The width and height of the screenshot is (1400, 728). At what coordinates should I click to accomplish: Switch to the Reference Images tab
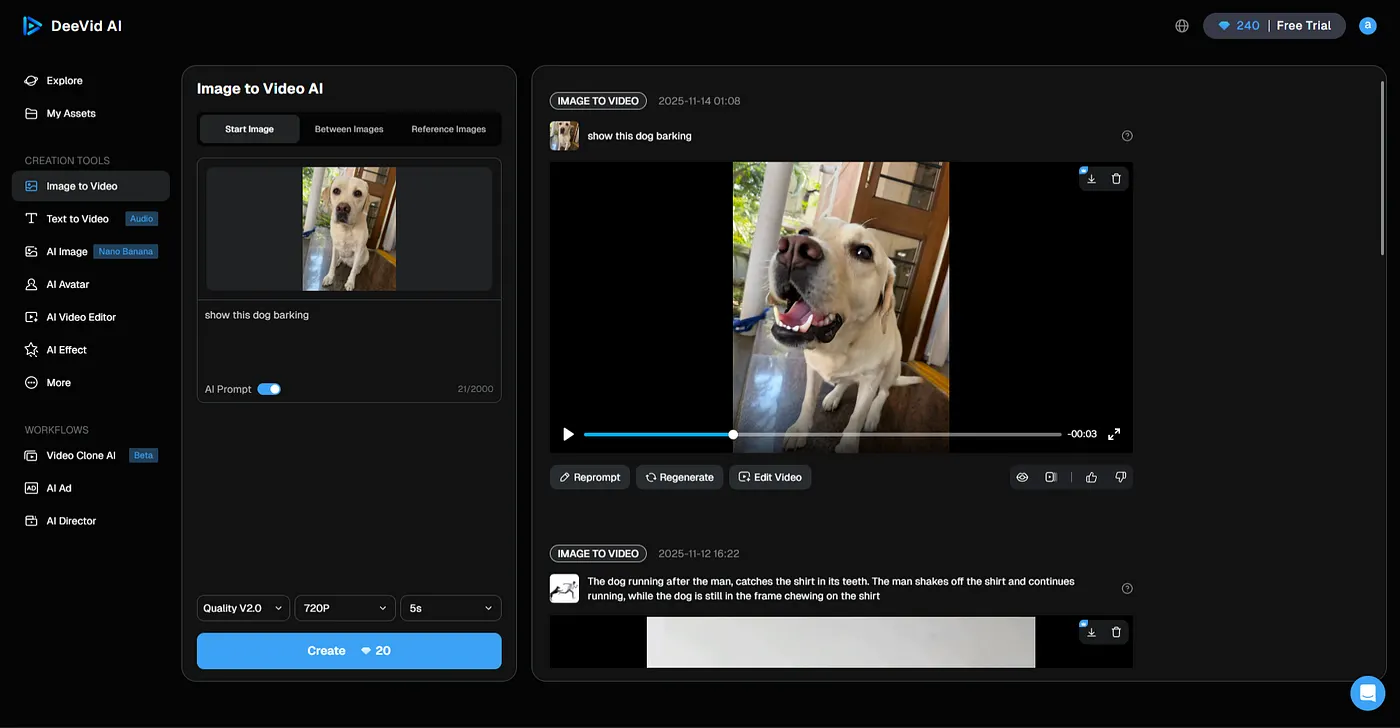(x=448, y=129)
